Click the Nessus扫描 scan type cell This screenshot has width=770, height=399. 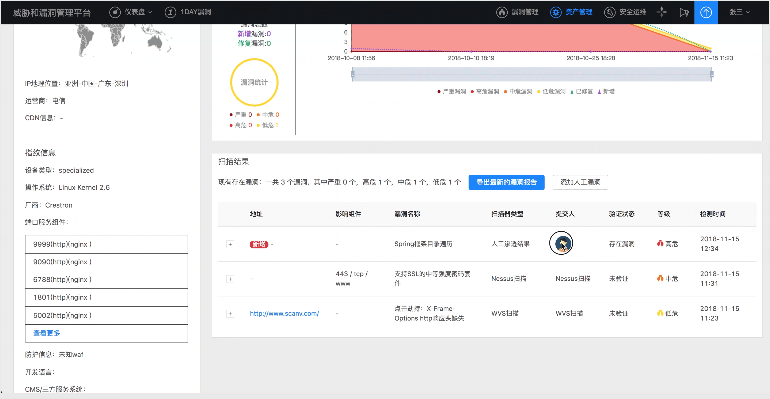[509, 279]
